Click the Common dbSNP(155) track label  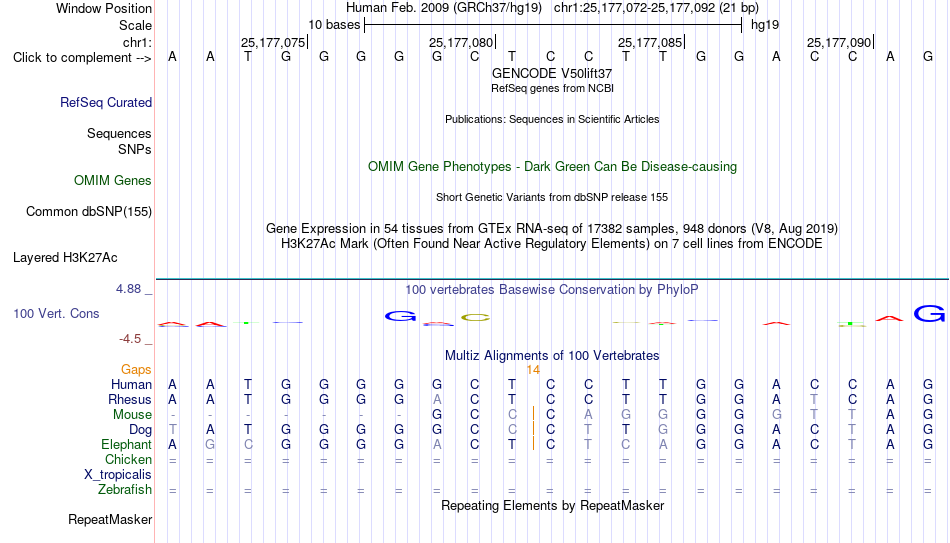pos(88,212)
